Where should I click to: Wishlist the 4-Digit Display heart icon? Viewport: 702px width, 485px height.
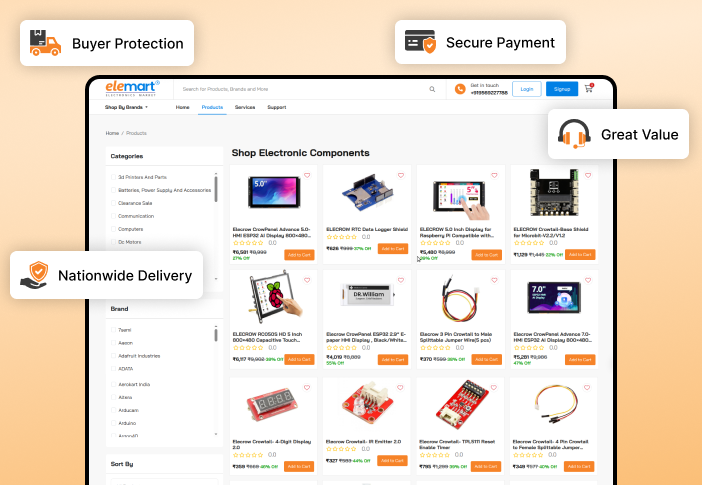pyautogui.click(x=307, y=387)
